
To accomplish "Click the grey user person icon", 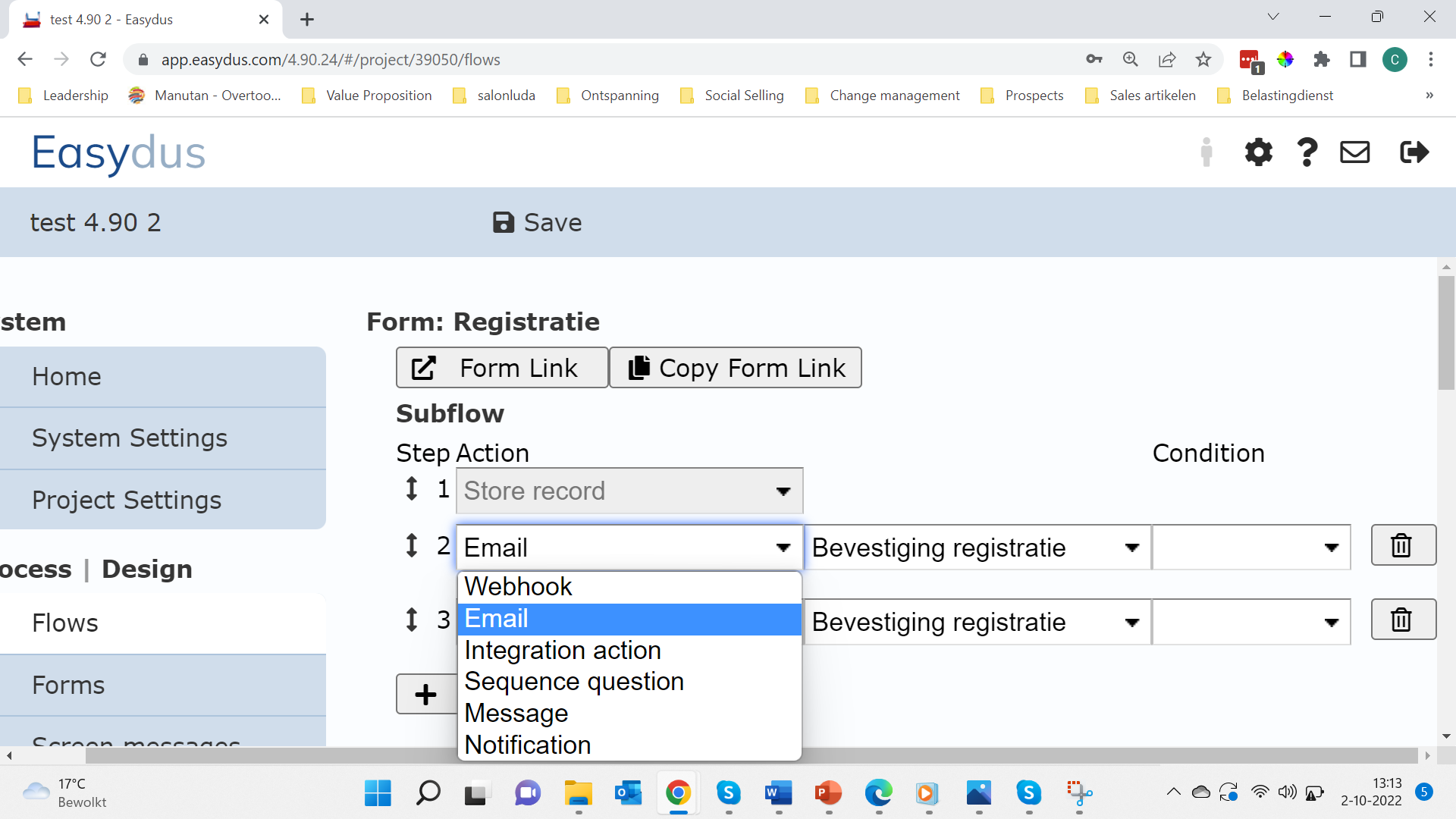I will coord(1207,152).
